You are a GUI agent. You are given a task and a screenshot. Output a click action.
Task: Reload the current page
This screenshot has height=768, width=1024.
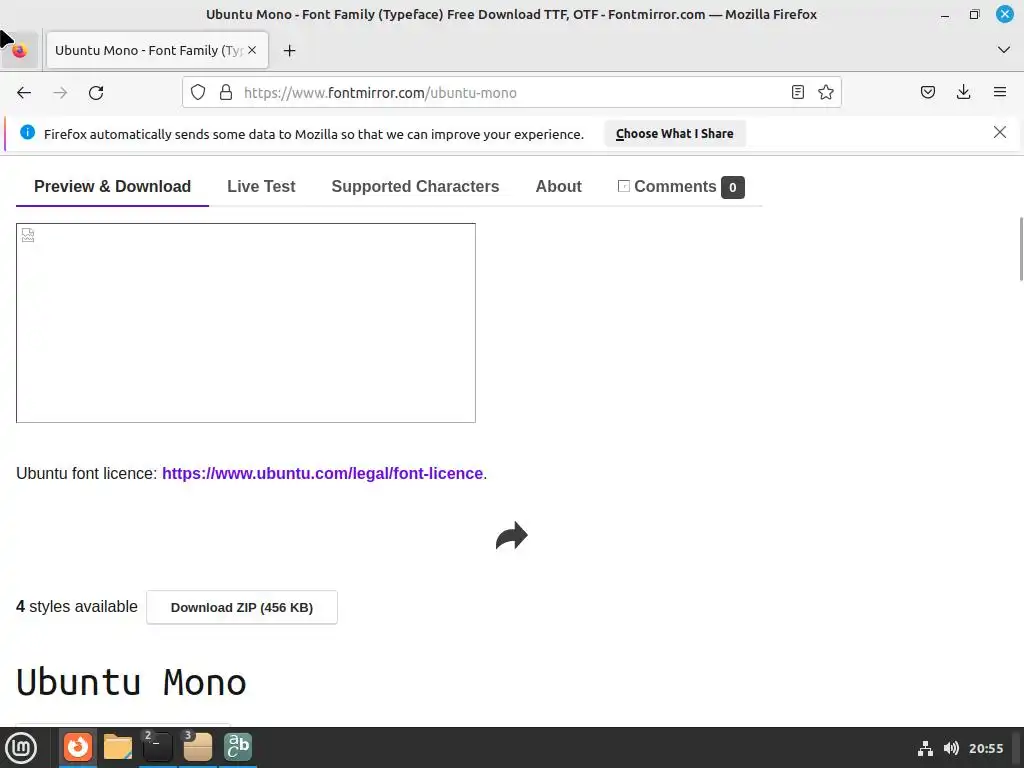point(96,93)
